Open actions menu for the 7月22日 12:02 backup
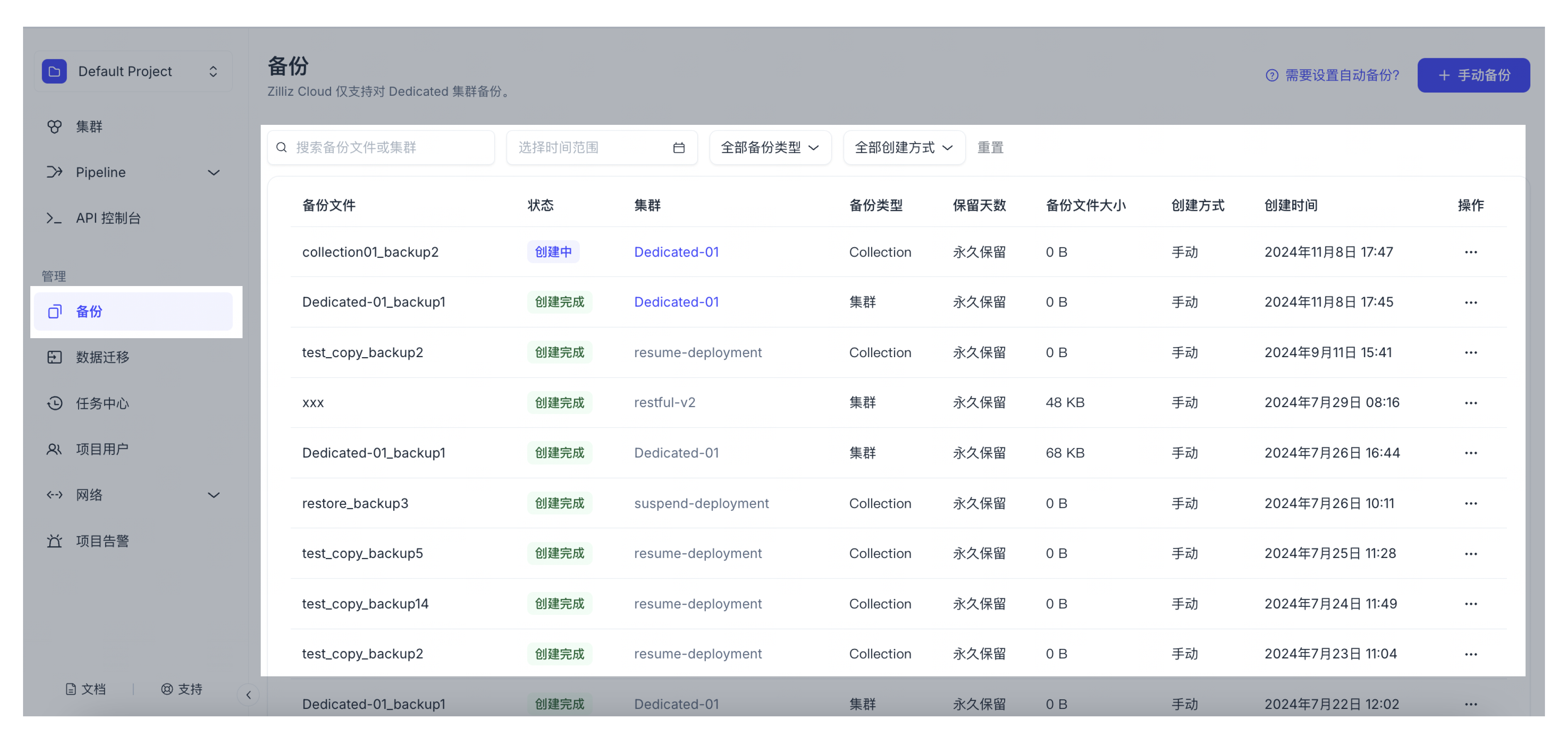Screen dimensions: 1568x743 pos(1471,704)
